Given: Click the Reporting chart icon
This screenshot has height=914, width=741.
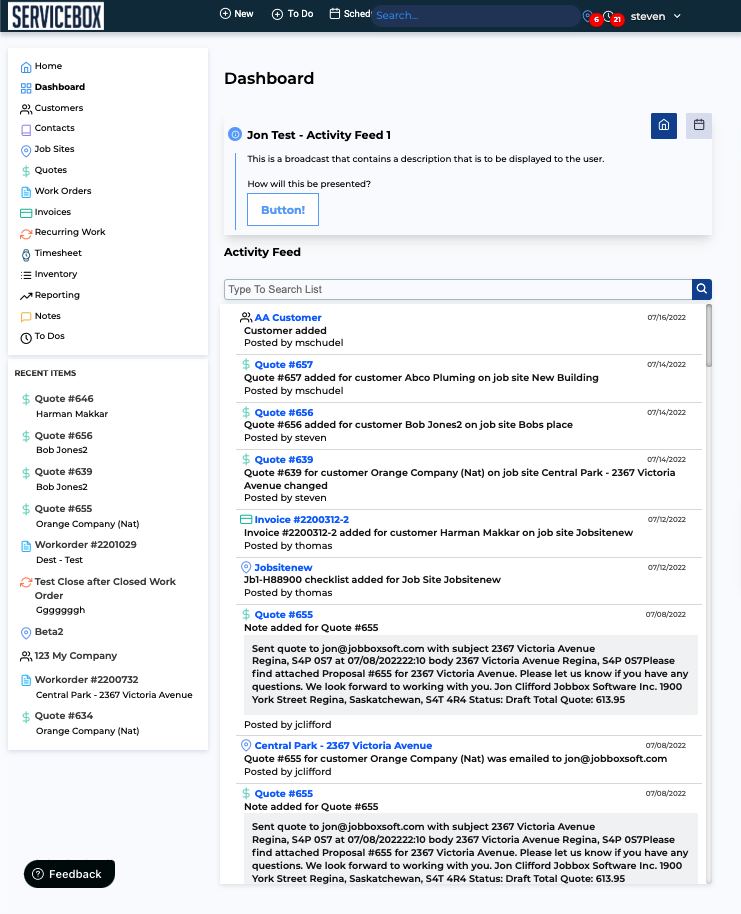Looking at the screenshot, I should coord(26,296).
